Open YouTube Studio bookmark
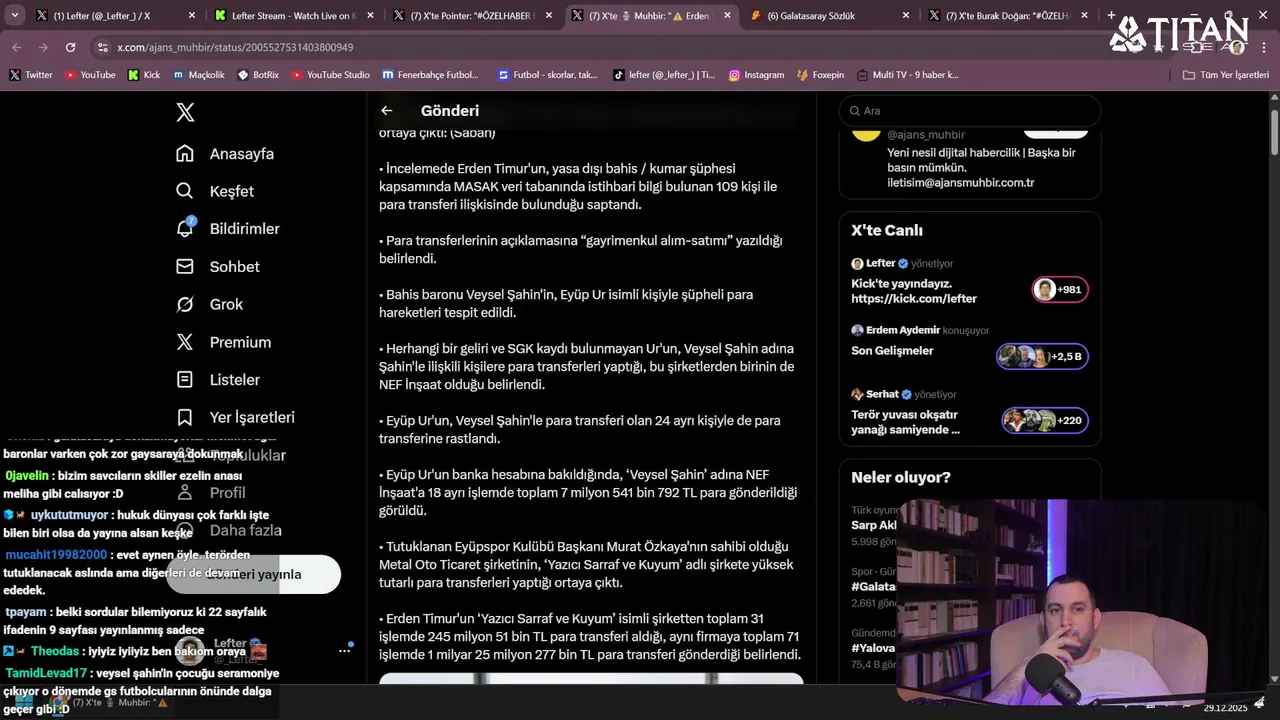This screenshot has width=1280, height=720. click(330, 75)
